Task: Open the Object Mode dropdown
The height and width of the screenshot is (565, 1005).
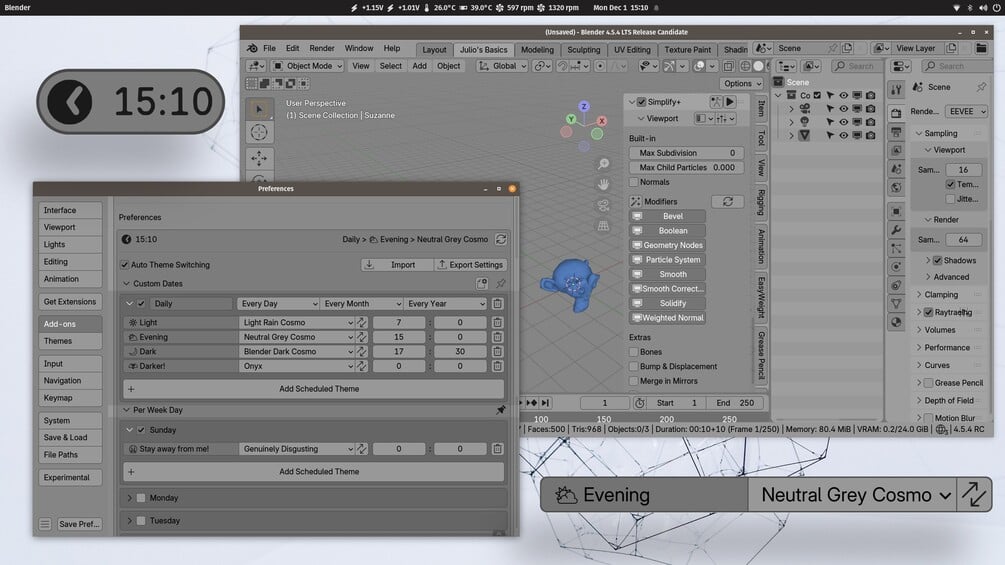Action: click(x=308, y=66)
